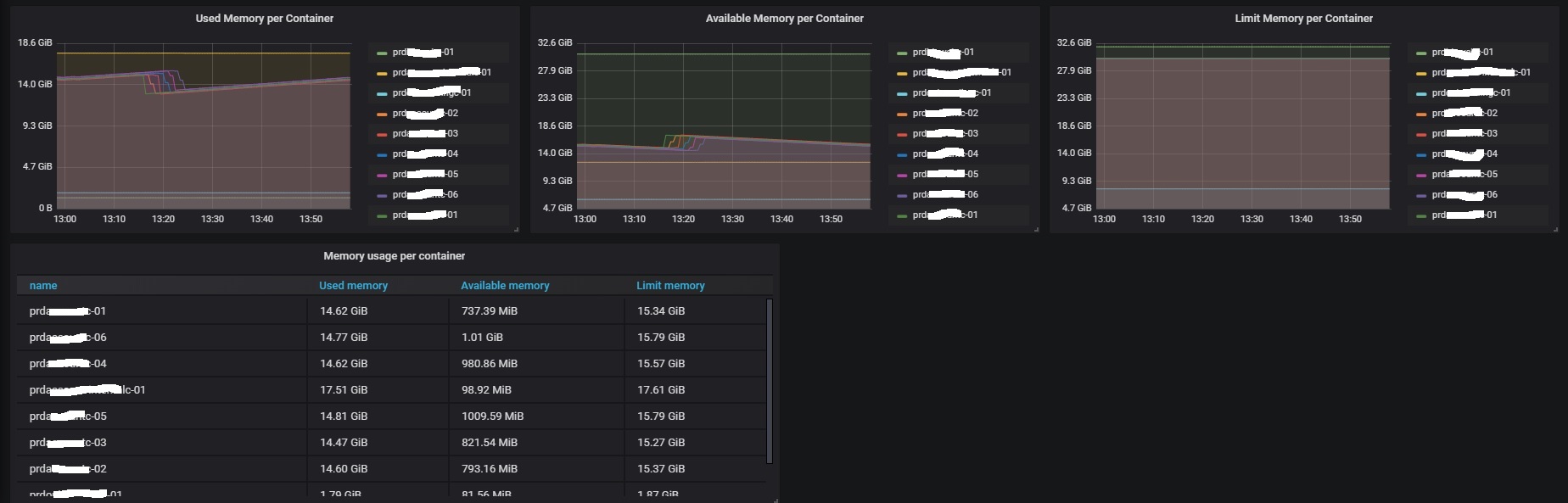Click purple -06 series color icon in Limit Memory legend
Screen dimensions: 1568x503
pos(1421,195)
